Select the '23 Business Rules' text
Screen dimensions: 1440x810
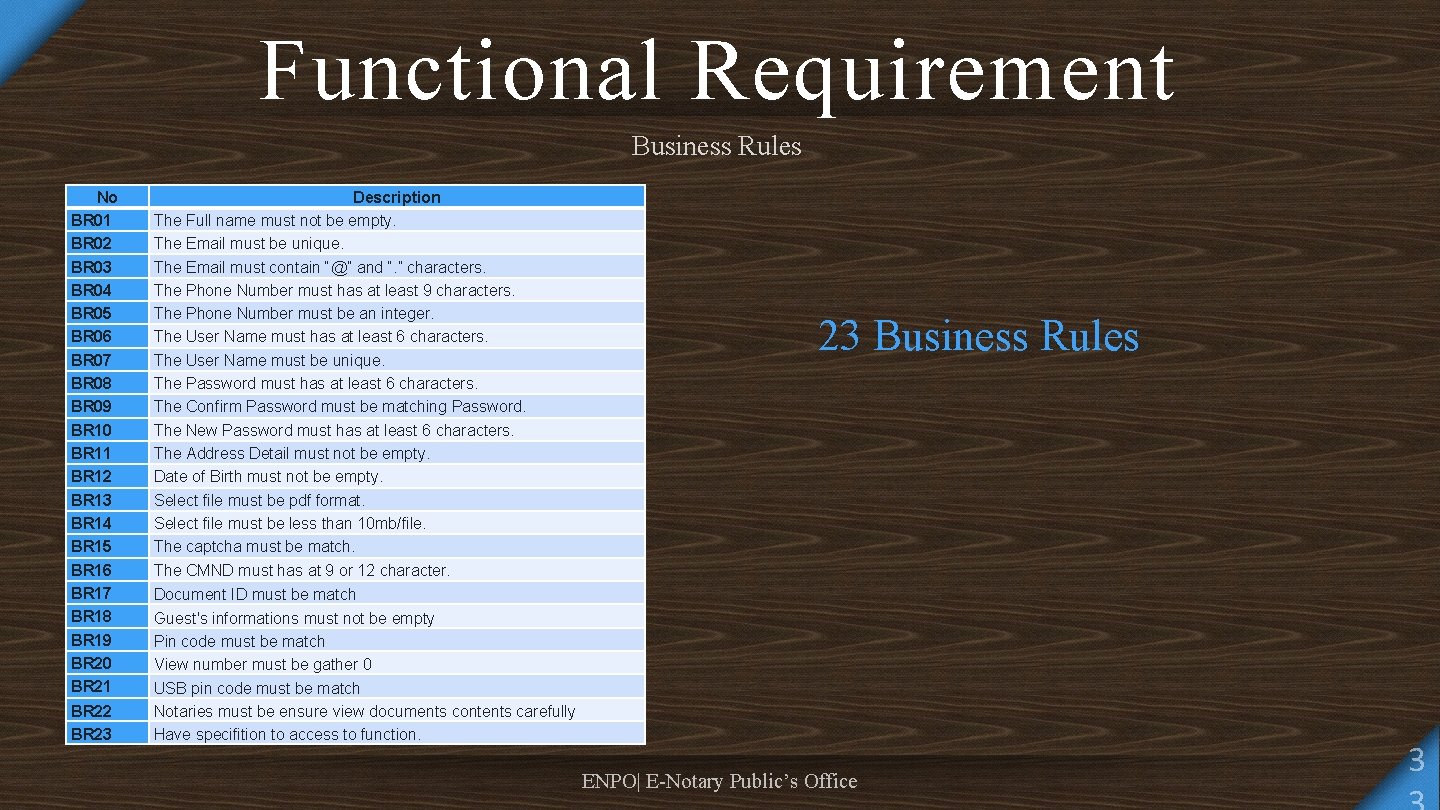[x=978, y=336]
